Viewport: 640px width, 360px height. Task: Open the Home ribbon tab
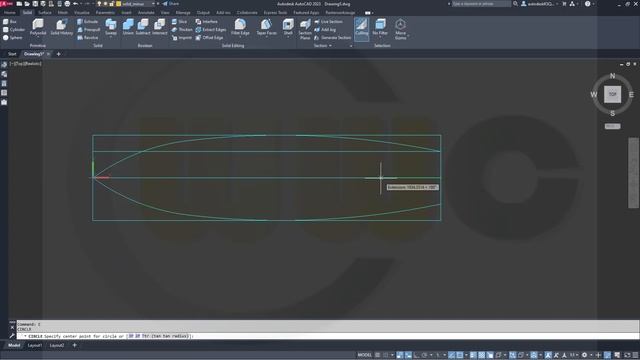(9, 13)
